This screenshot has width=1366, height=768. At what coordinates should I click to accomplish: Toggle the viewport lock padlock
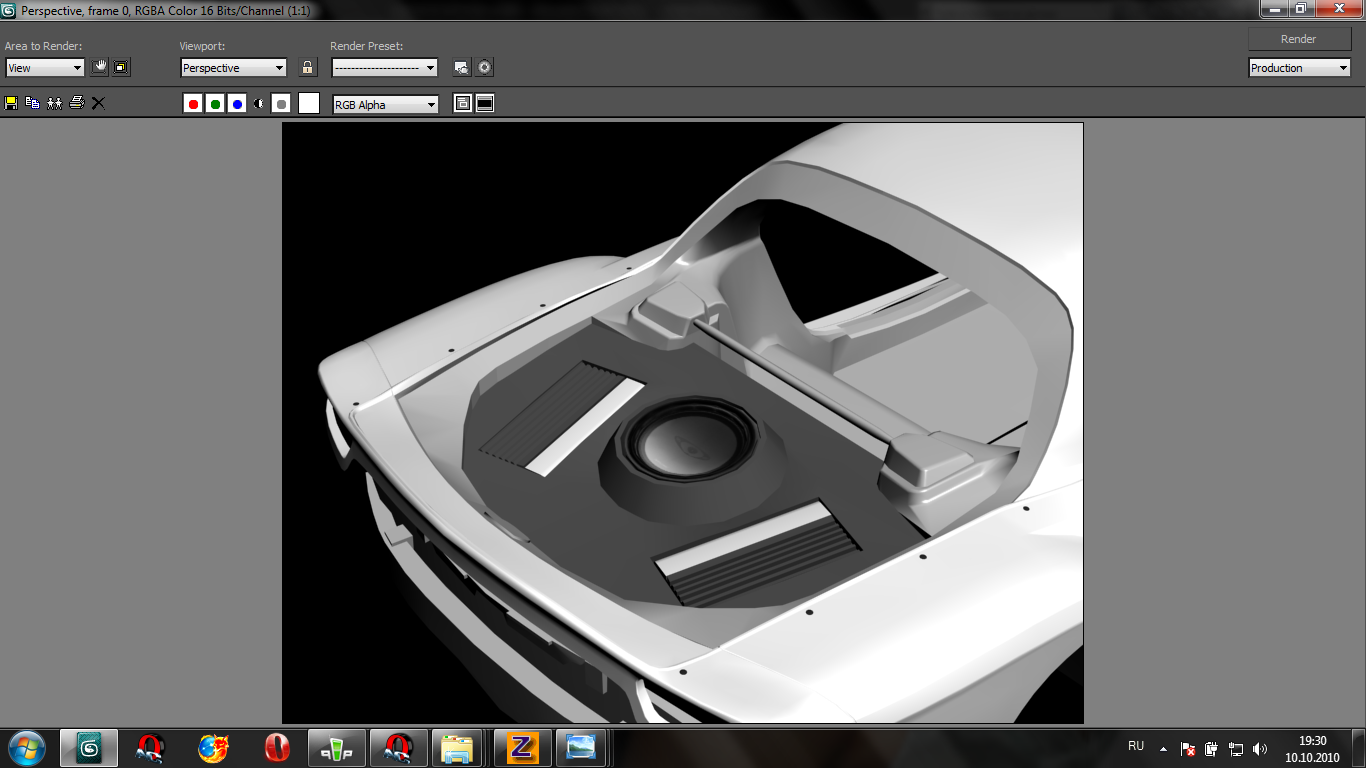click(x=308, y=68)
